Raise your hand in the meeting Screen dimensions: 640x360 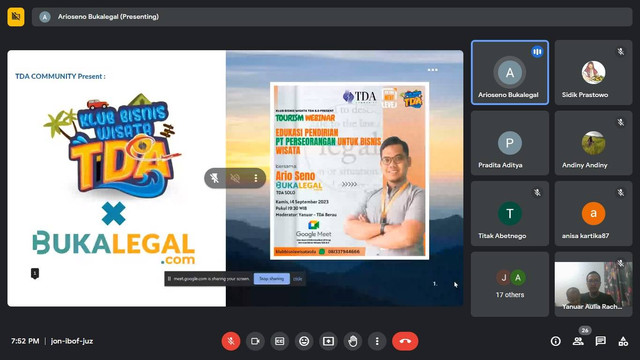pyautogui.click(x=353, y=341)
